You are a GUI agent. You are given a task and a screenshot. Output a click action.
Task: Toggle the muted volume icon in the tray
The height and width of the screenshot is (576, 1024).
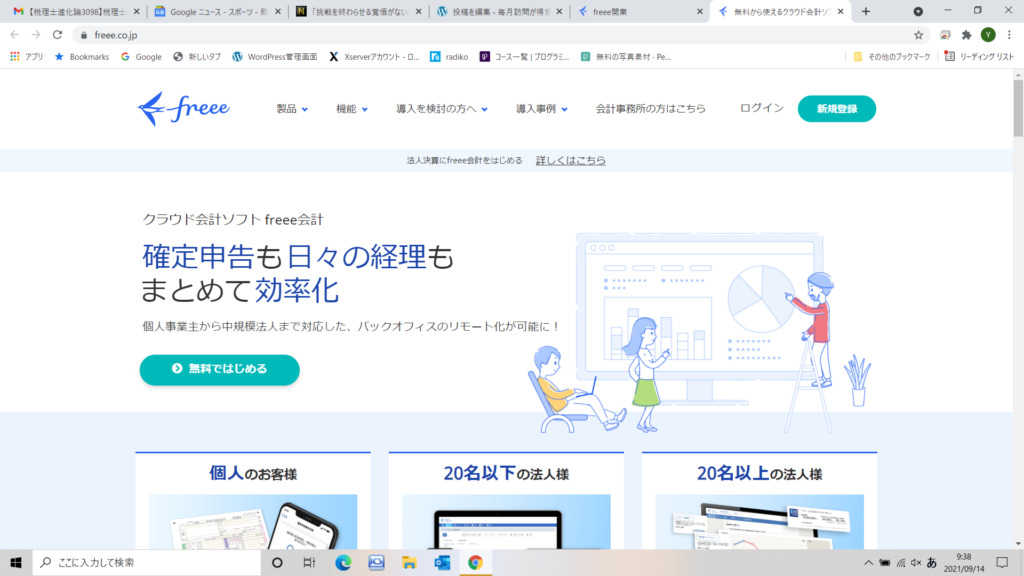coord(916,562)
